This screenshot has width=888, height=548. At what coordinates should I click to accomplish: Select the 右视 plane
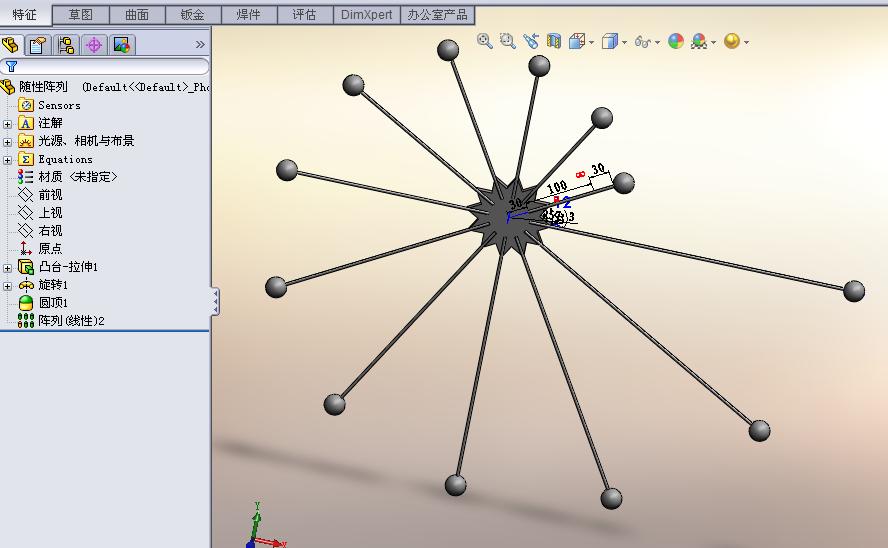pos(50,231)
